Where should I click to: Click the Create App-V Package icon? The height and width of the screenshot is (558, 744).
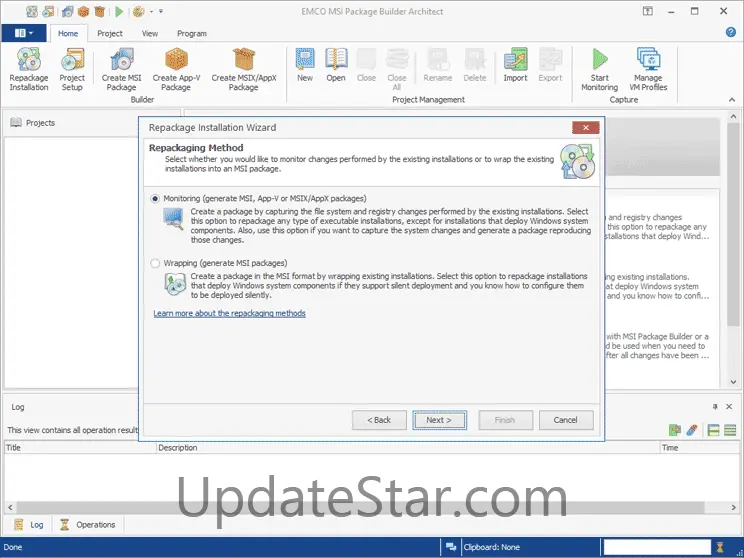[x=176, y=69]
